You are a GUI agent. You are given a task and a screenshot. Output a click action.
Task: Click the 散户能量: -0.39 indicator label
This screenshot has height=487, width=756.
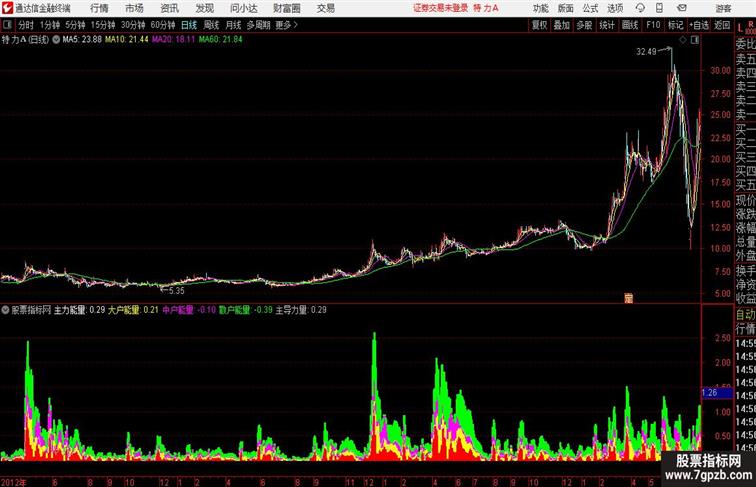245,310
